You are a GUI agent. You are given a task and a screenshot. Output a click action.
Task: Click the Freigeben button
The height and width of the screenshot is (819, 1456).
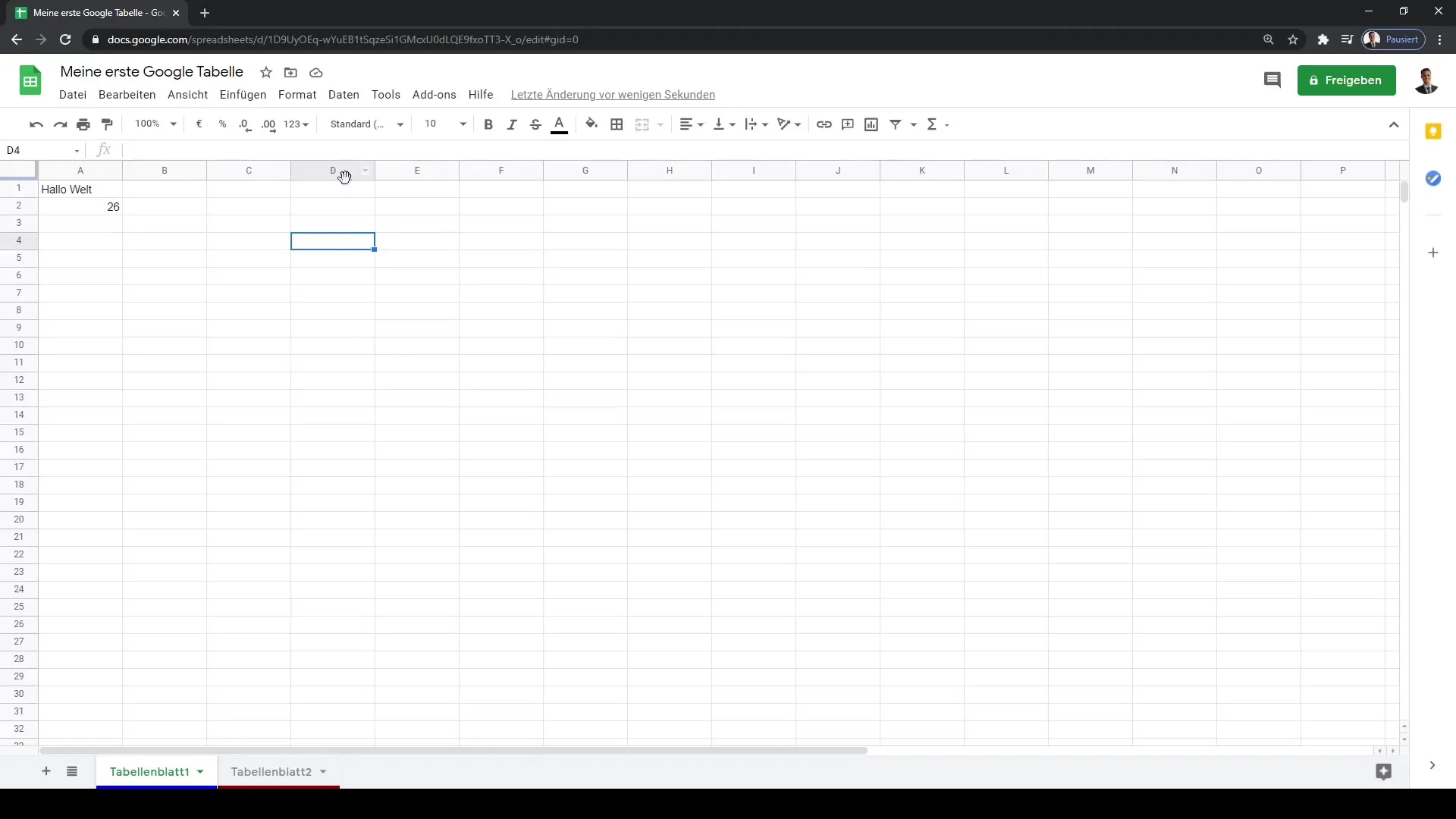pos(1346,80)
